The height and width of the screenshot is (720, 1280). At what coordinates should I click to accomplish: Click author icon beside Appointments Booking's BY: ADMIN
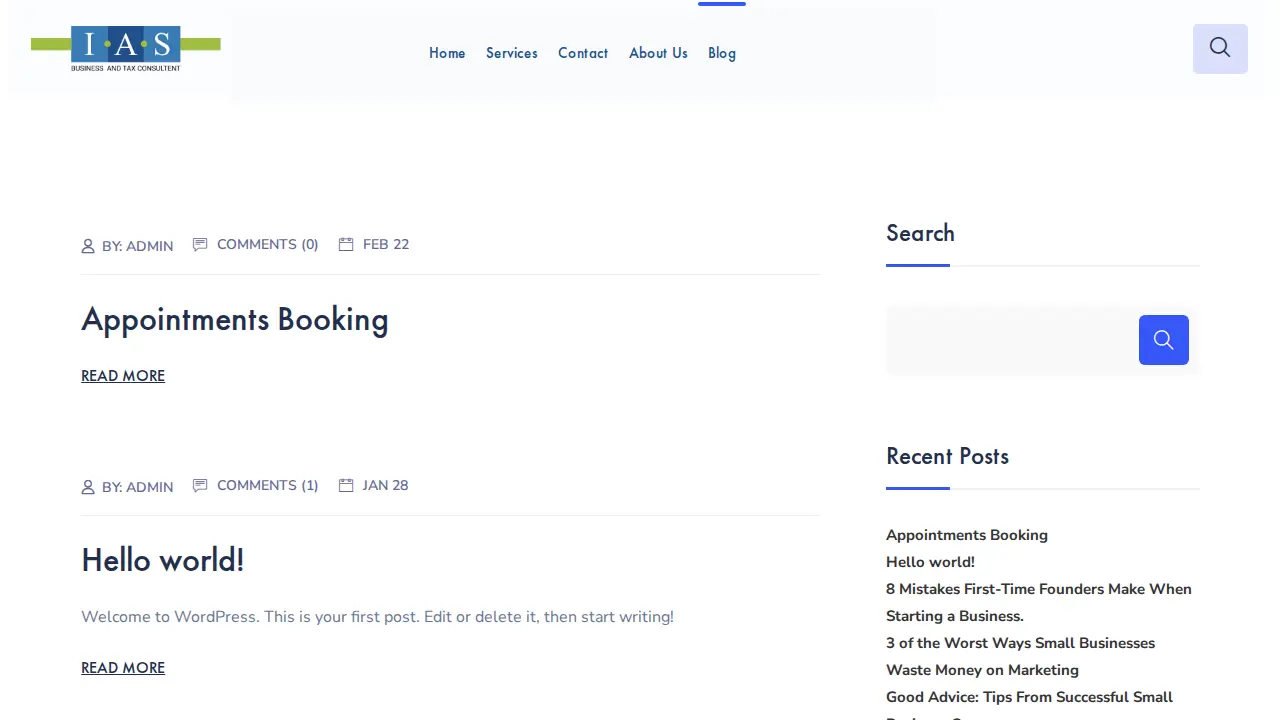[x=88, y=246]
